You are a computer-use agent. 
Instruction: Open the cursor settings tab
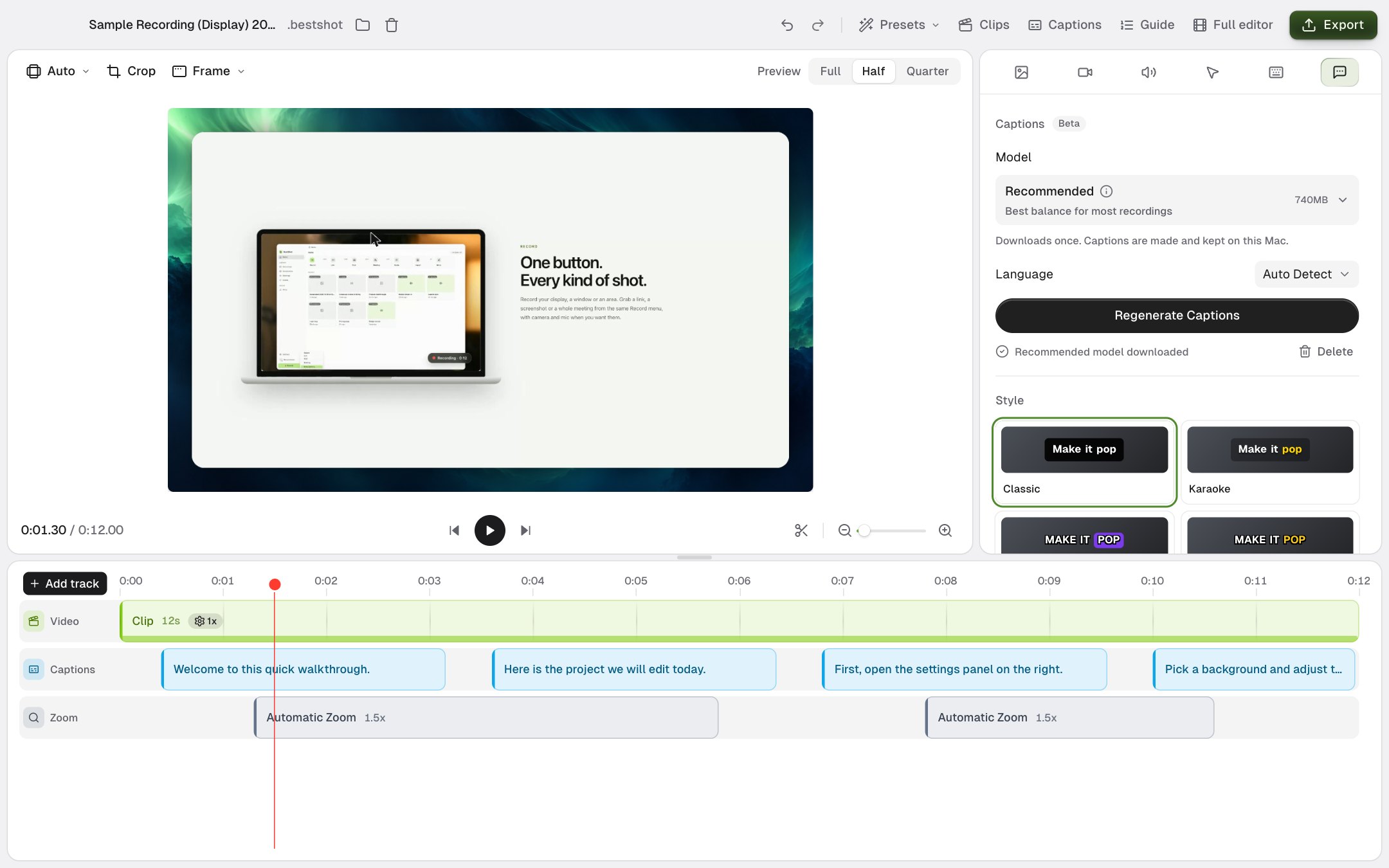[1212, 72]
